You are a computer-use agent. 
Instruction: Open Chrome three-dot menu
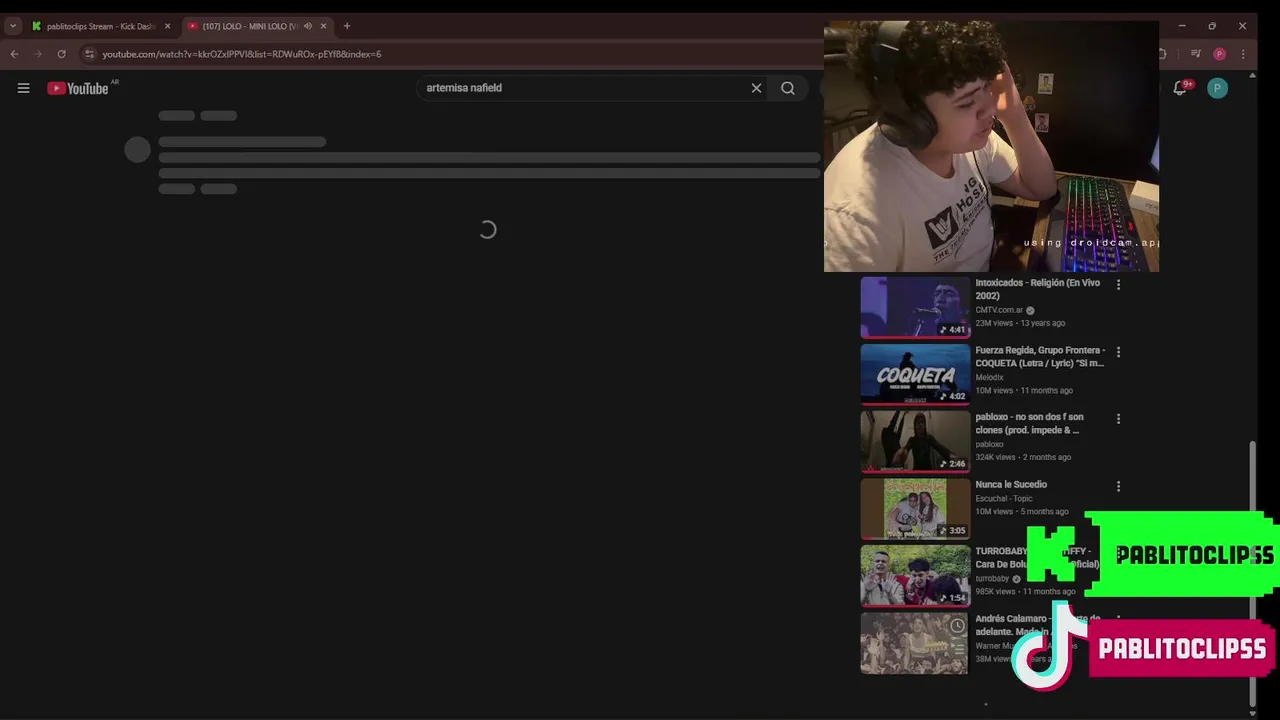(x=1243, y=54)
